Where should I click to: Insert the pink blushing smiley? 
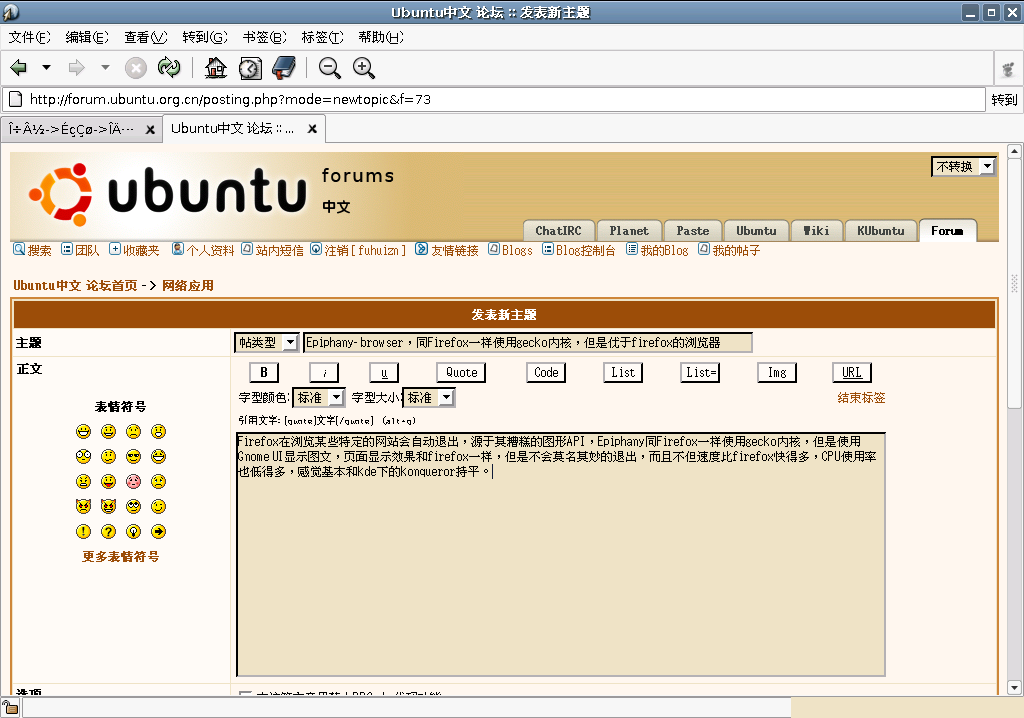click(133, 481)
